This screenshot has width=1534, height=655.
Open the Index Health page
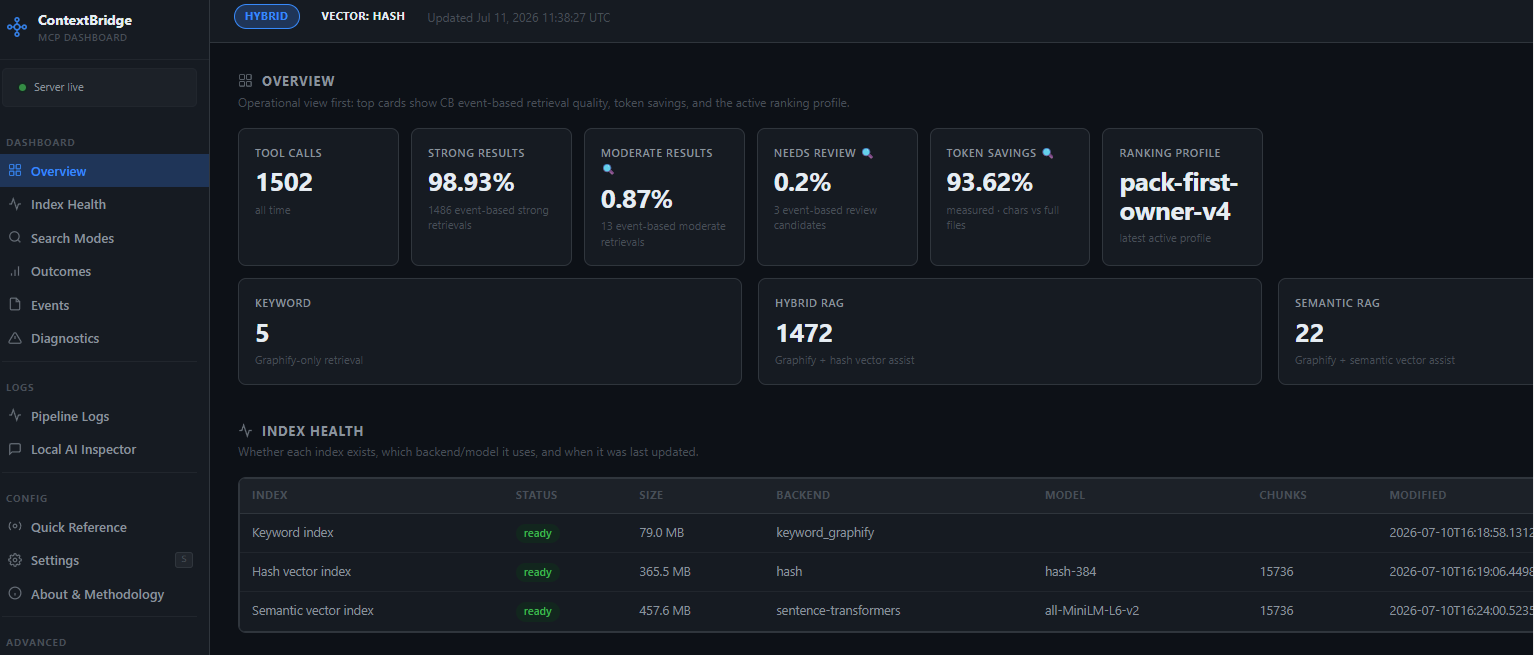104,204
